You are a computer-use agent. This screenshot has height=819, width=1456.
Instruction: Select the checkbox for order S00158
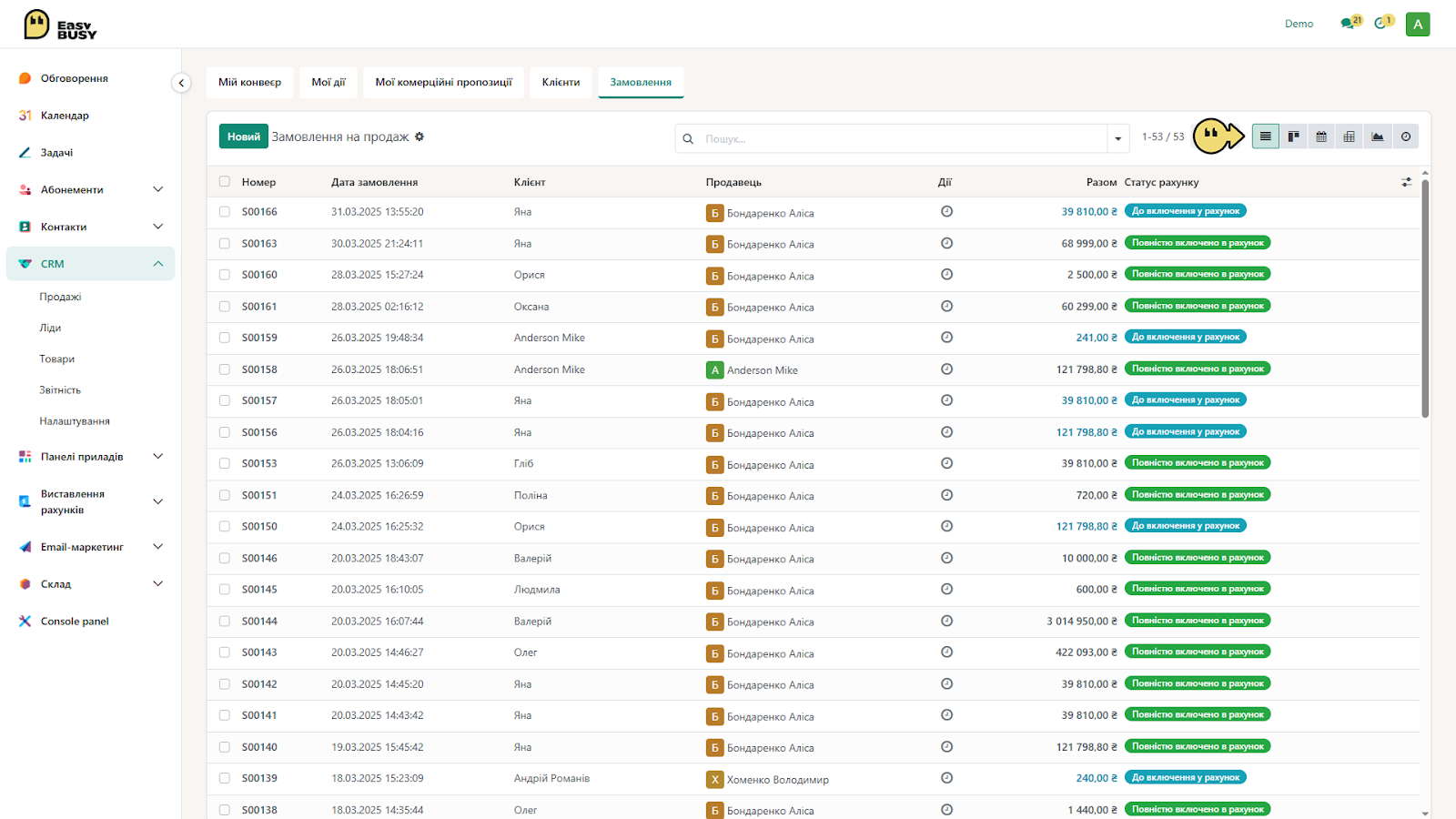pos(225,369)
